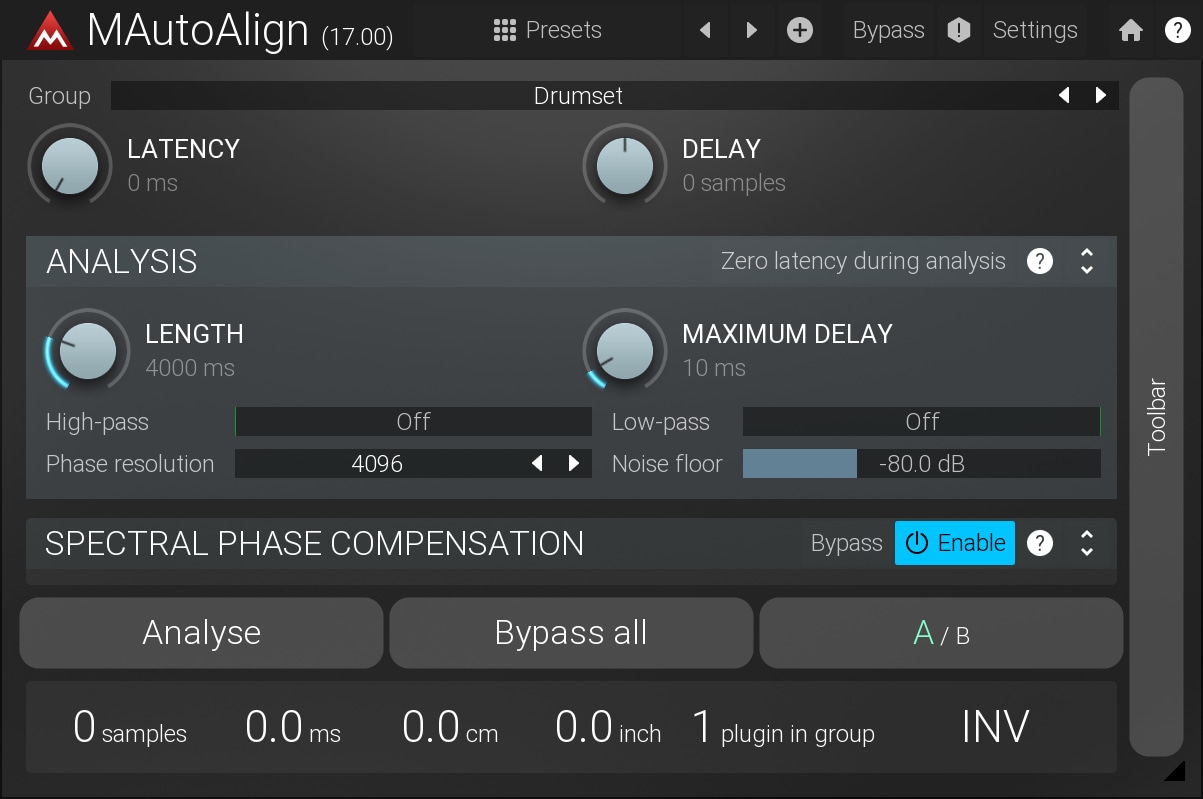This screenshot has width=1203, height=799.
Task: Open help for Spectral Phase Compensation
Action: [1040, 543]
